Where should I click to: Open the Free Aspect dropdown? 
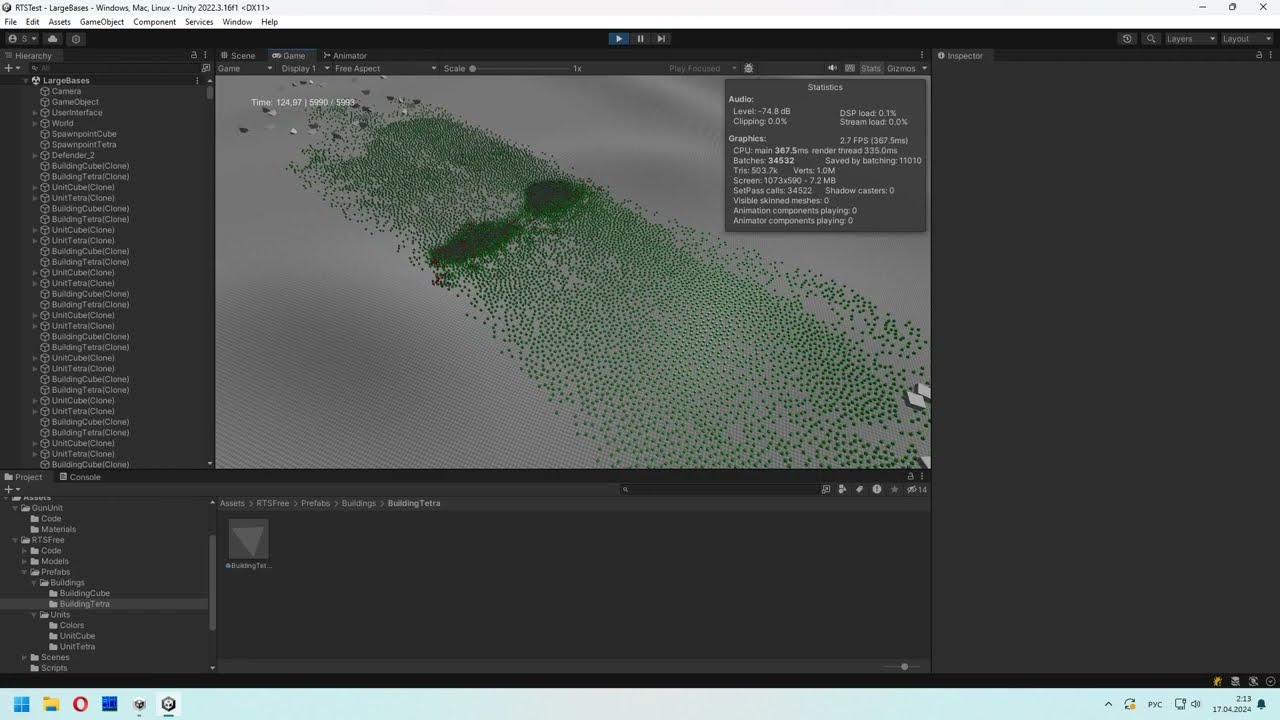385,69
